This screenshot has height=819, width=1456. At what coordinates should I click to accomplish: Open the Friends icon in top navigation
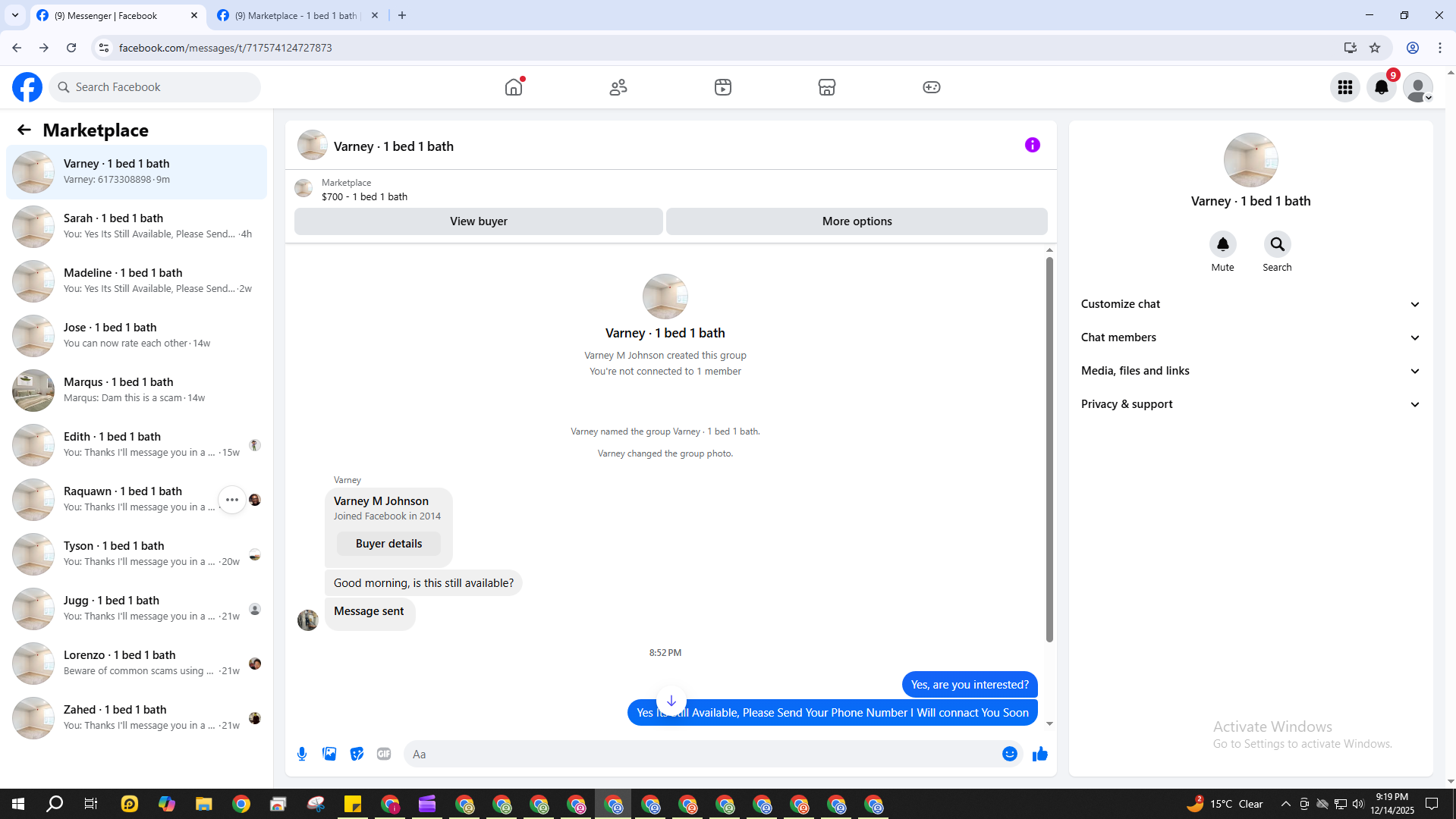click(x=618, y=87)
